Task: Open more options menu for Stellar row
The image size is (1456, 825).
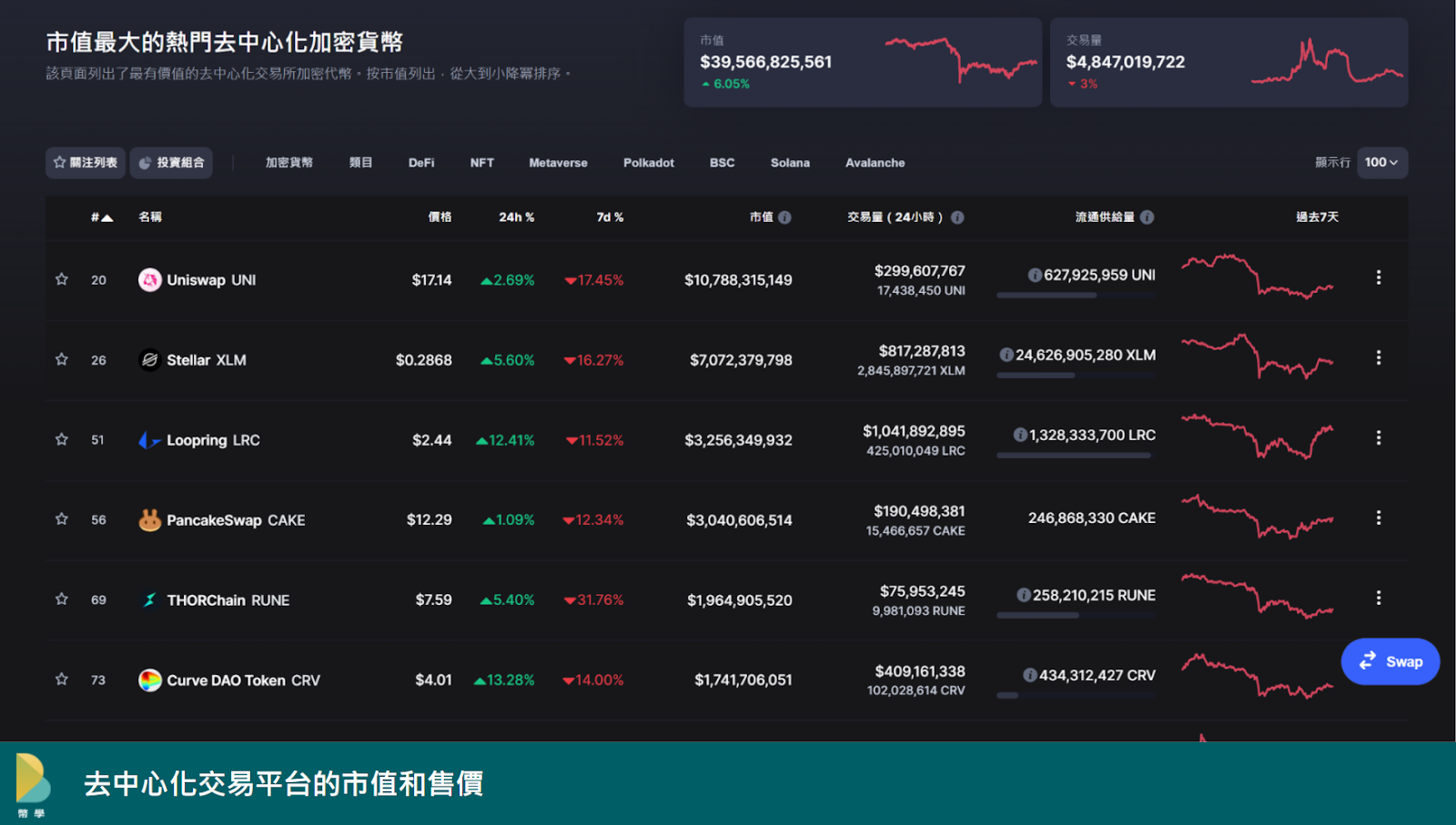Action: [1379, 357]
